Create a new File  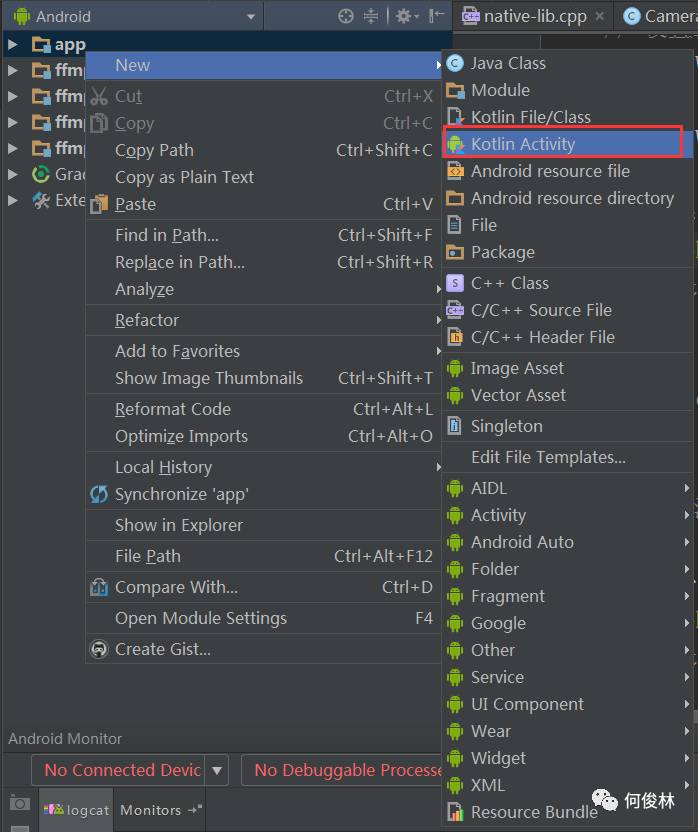point(567,226)
